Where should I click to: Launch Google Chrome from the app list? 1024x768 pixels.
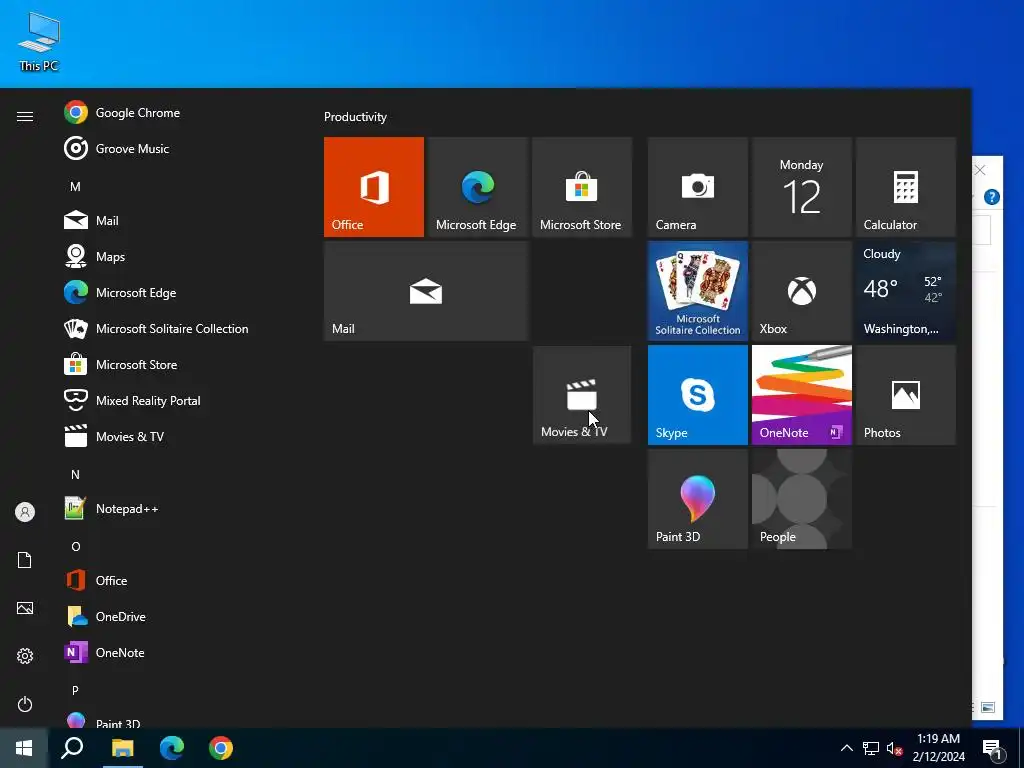point(176,112)
